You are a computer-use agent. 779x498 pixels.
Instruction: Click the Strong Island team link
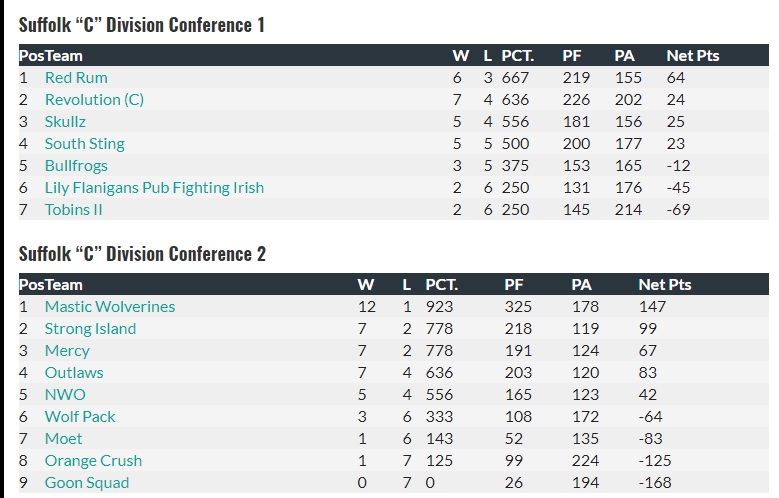click(x=90, y=329)
